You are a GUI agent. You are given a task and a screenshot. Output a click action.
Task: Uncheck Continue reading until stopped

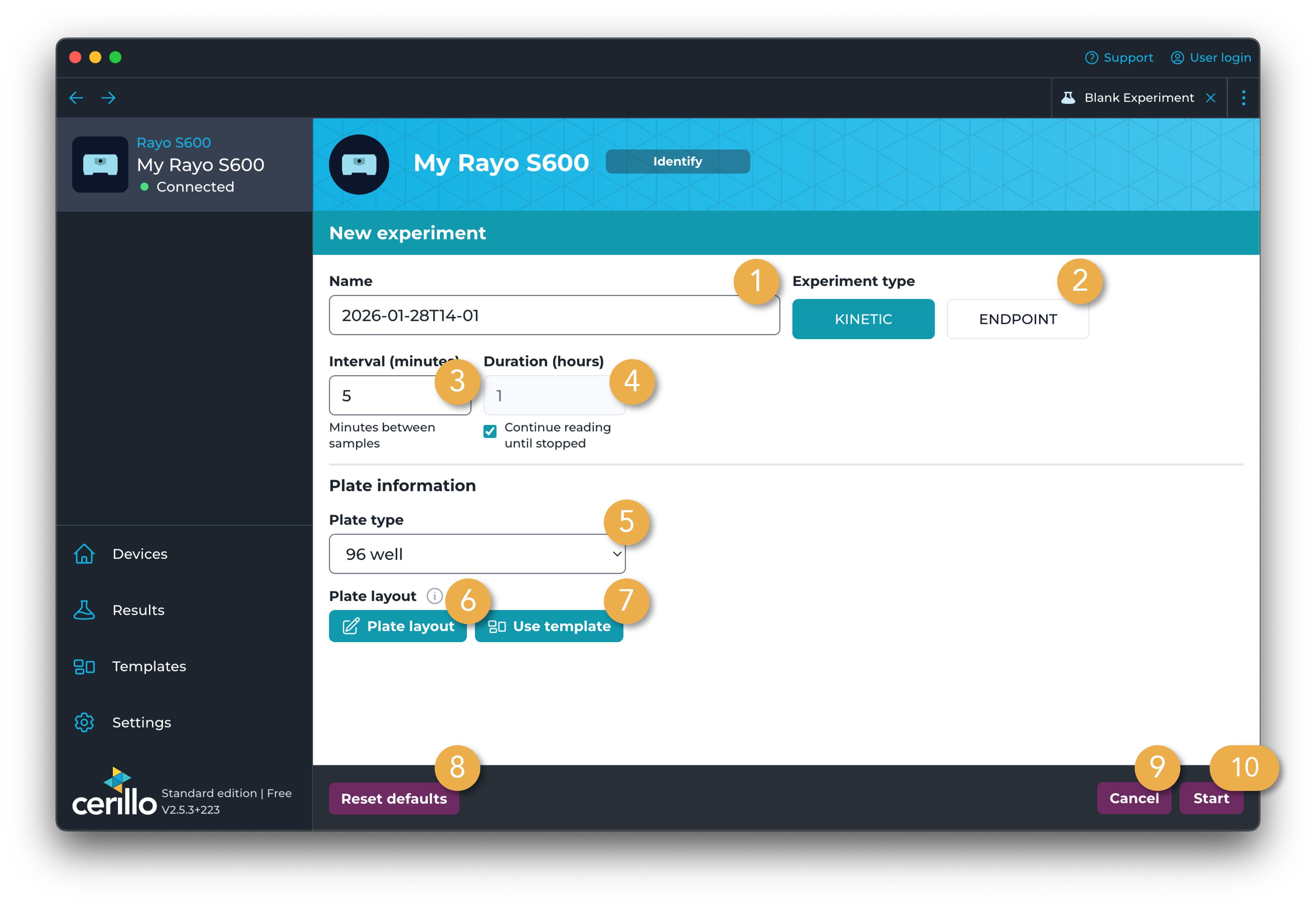pos(490,431)
